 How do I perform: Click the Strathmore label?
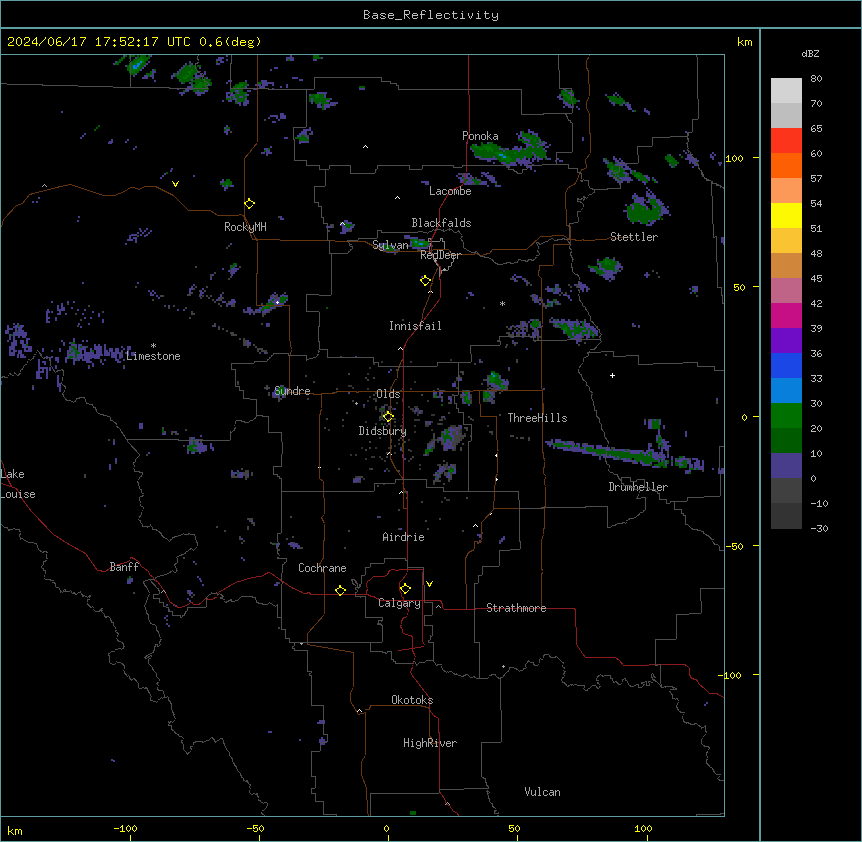516,608
